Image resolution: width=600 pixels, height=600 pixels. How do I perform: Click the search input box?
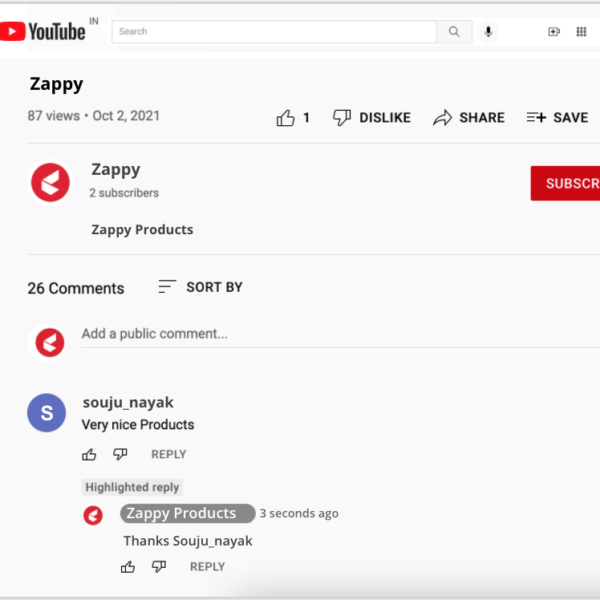click(x=274, y=32)
